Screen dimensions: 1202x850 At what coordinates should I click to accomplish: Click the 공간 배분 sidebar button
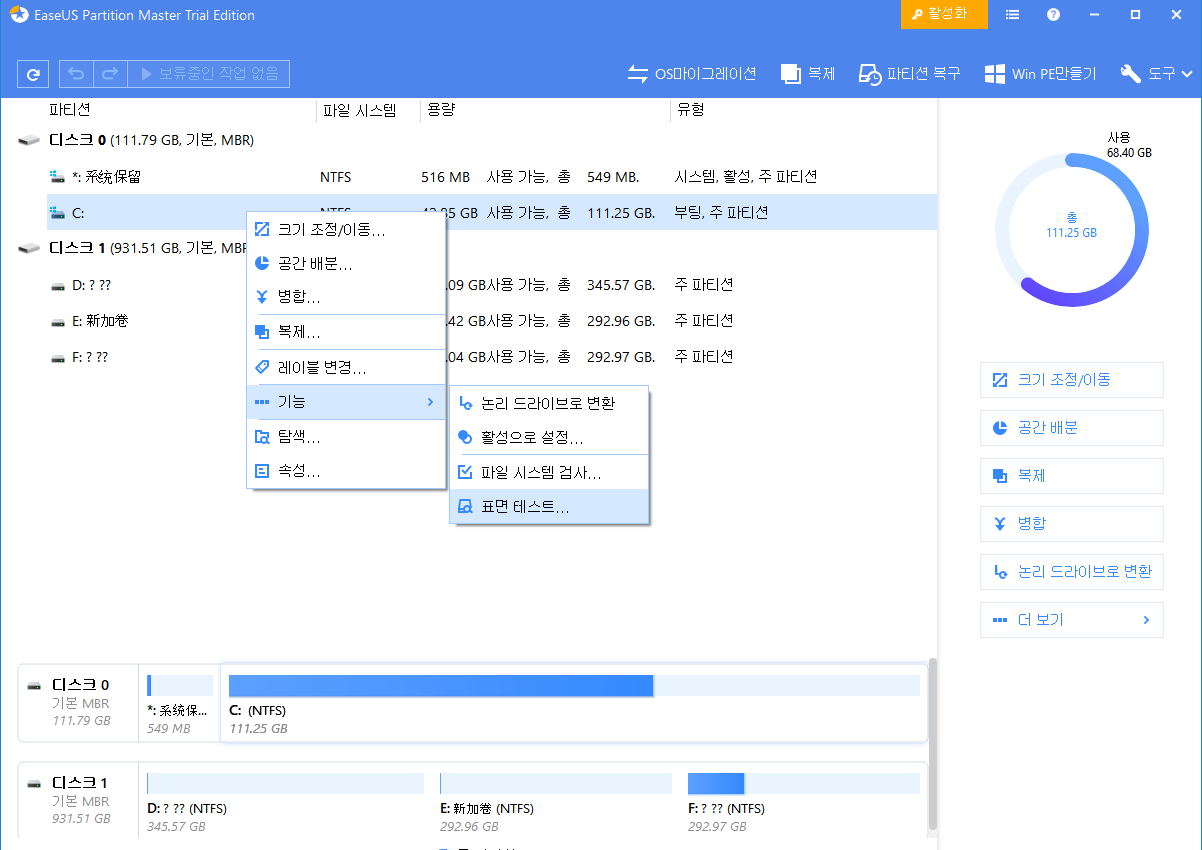(1071, 427)
